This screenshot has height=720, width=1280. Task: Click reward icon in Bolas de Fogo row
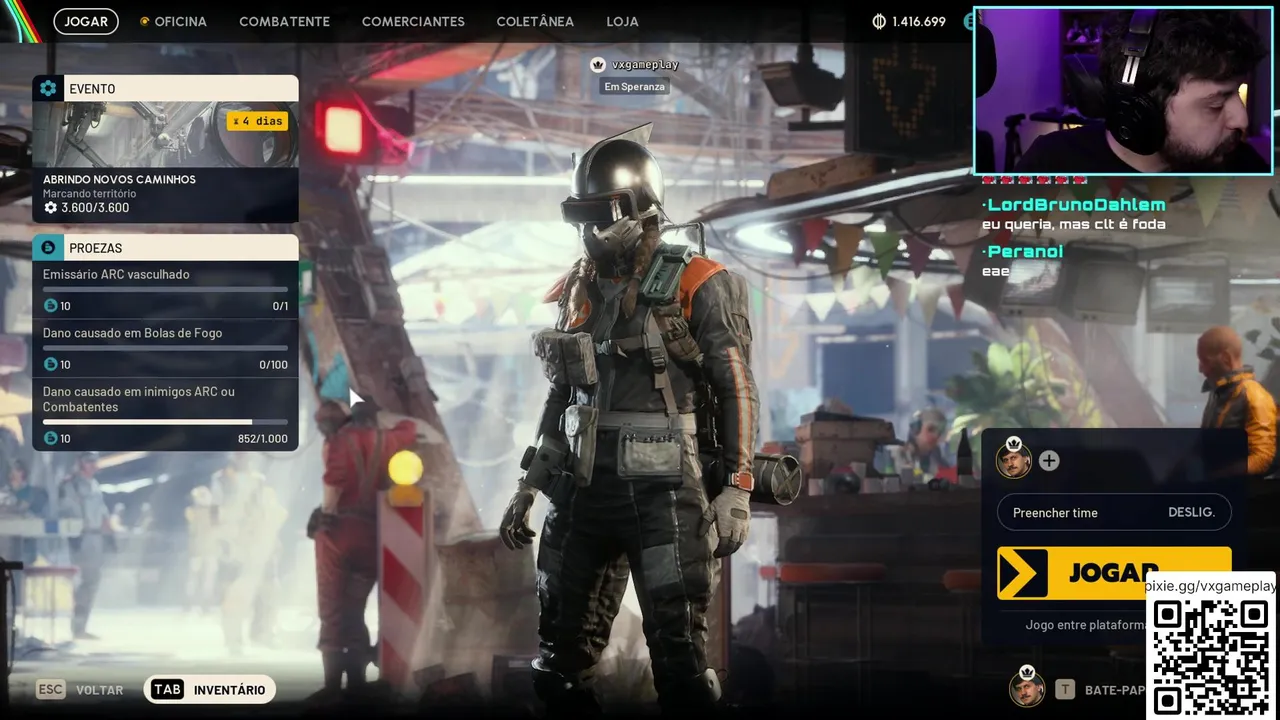[x=50, y=364]
